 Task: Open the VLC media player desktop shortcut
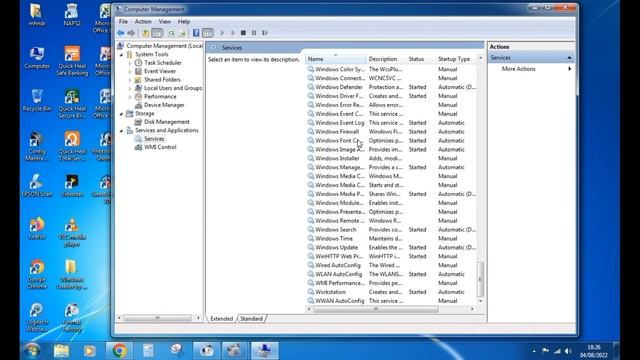point(72,232)
